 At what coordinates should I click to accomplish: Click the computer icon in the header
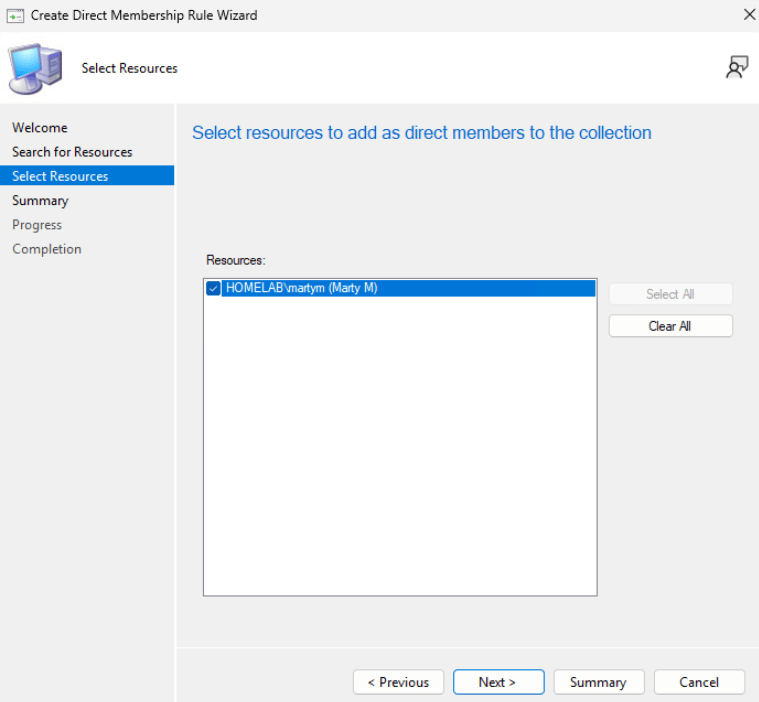pos(35,68)
